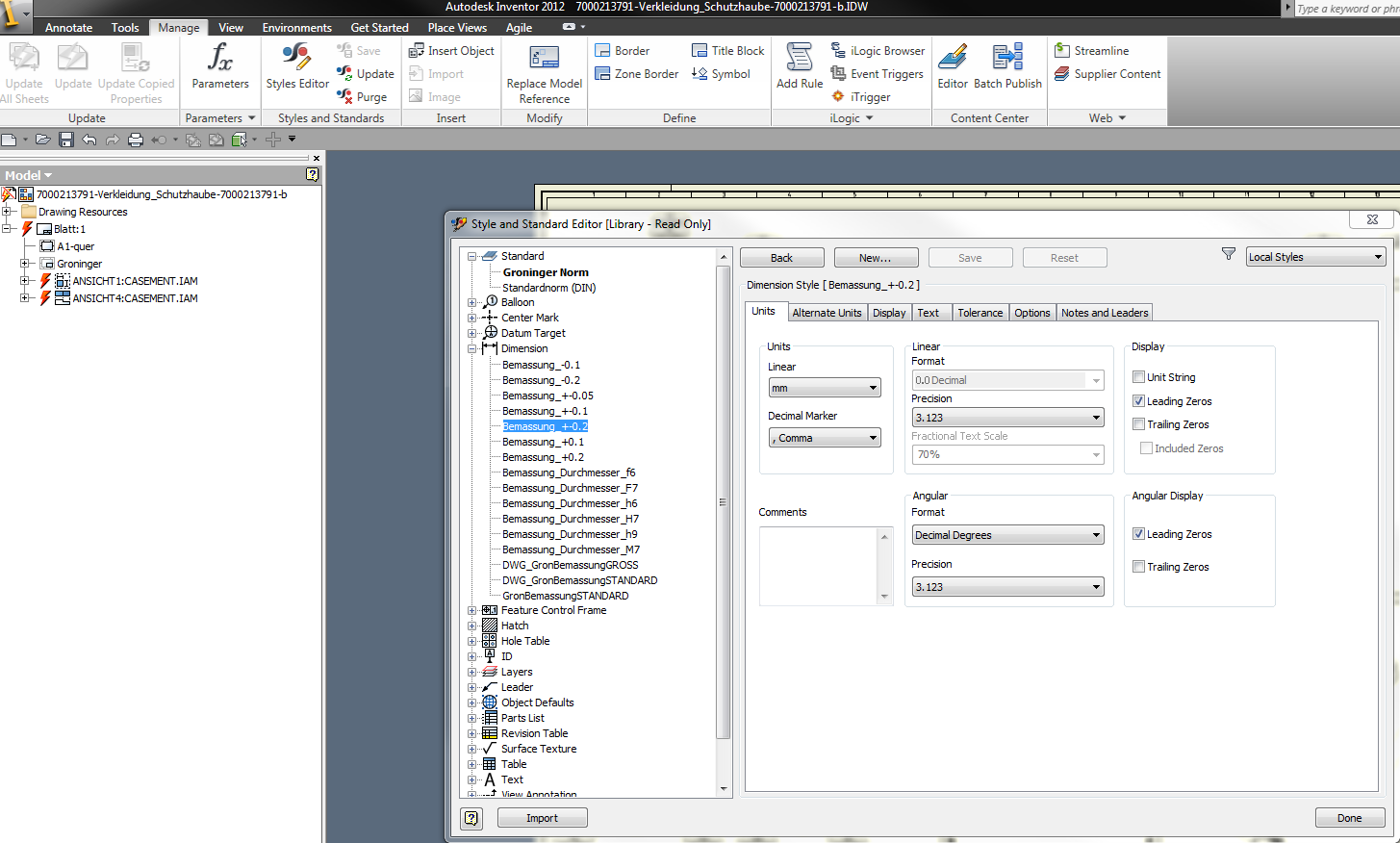Open the Environments ribbon tab
1400x843 pixels.
(x=296, y=28)
